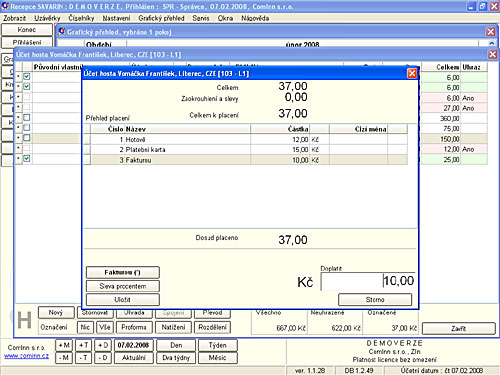This screenshot has height=375, width=500.
Task: Click the -D day back button
Action: pyautogui.click(x=103, y=358)
